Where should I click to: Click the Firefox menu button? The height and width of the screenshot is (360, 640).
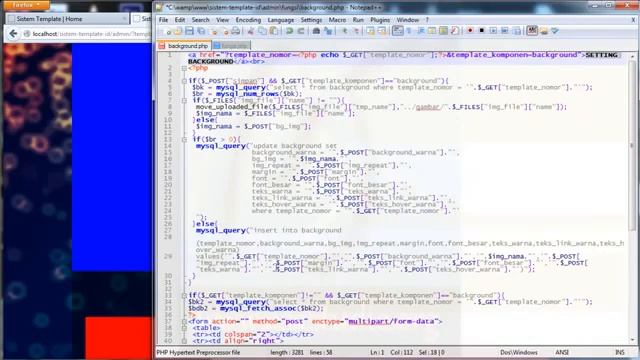point(26,5)
